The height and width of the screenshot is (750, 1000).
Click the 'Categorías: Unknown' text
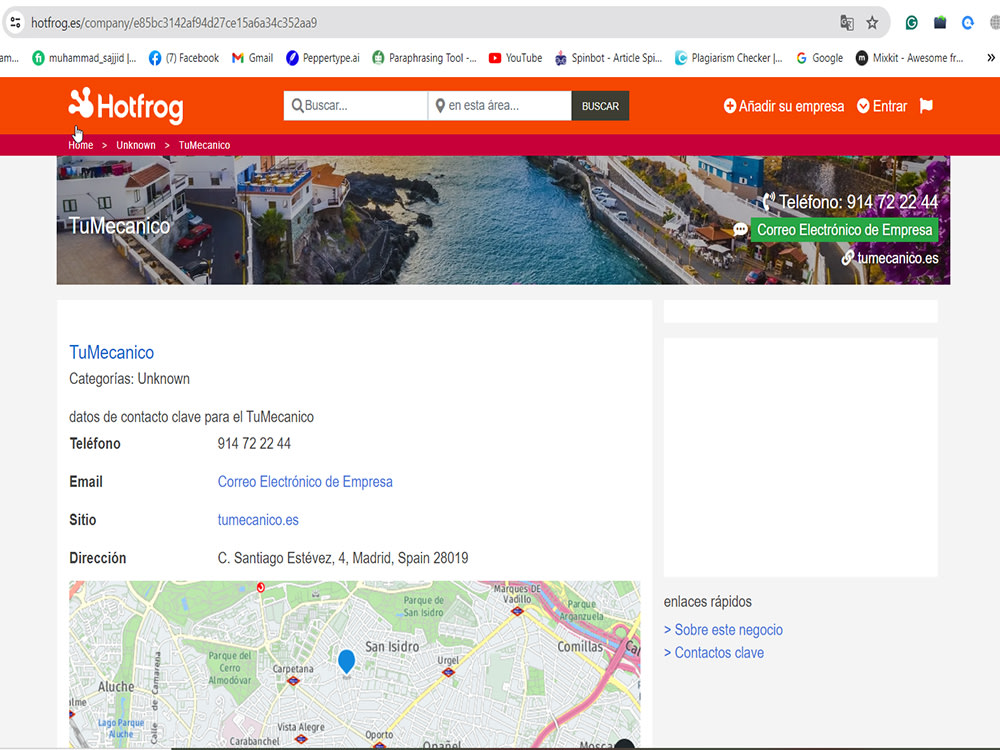tap(129, 379)
